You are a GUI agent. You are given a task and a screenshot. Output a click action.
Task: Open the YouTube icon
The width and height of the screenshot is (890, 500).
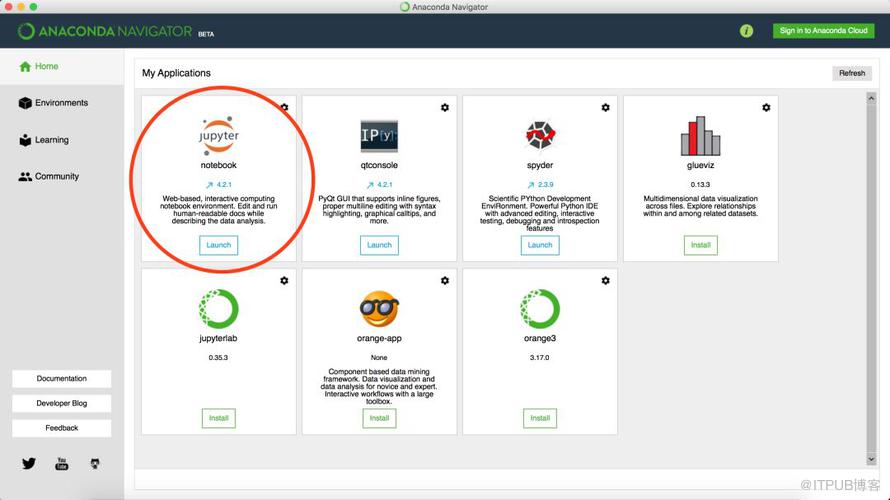(x=61, y=464)
